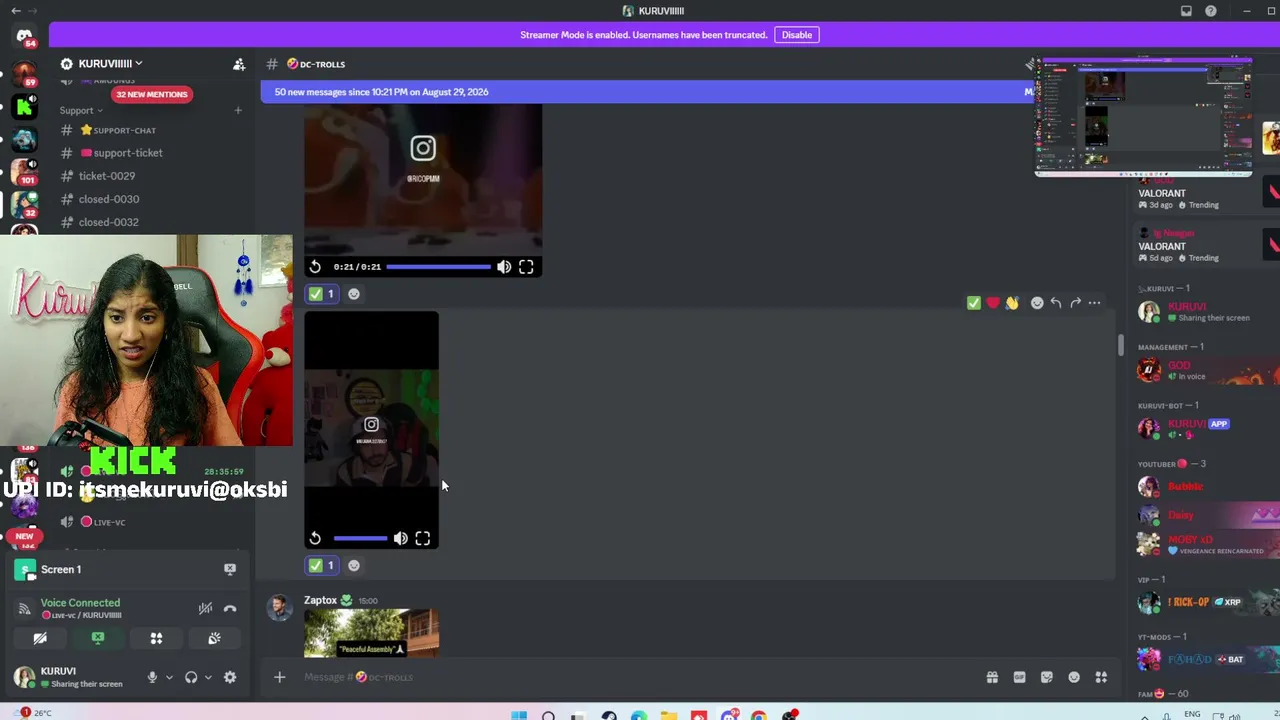The height and width of the screenshot is (720, 1280).
Task: Seek in second video's progress bar
Action: coord(360,538)
